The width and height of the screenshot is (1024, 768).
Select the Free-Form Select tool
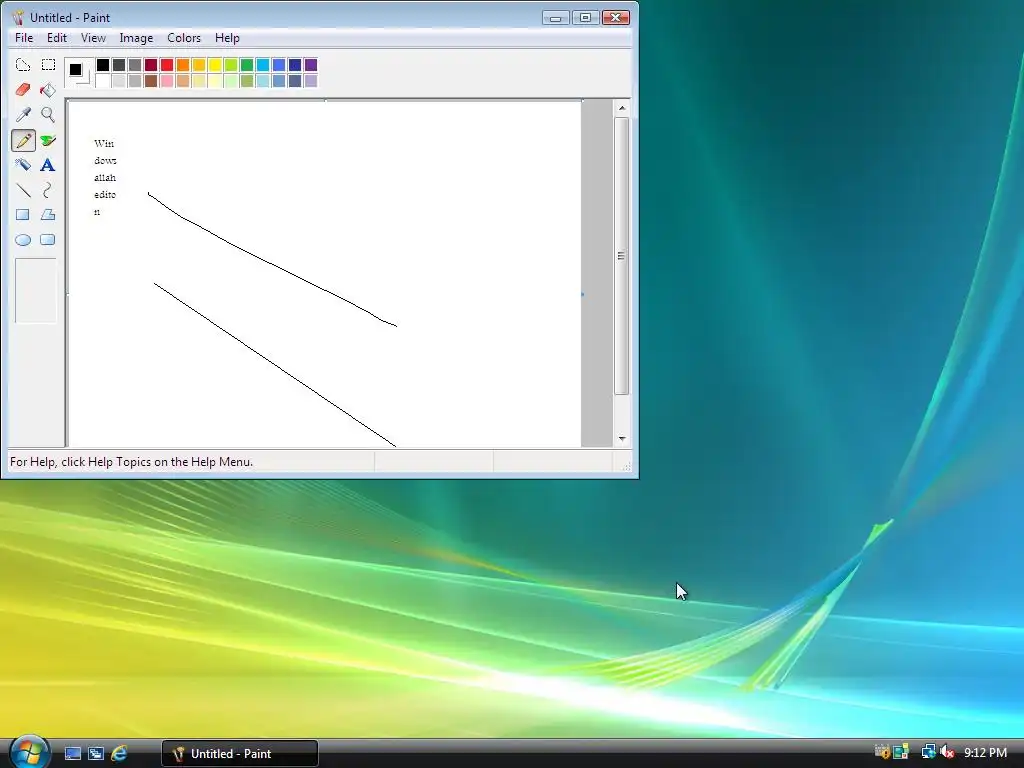(x=23, y=65)
